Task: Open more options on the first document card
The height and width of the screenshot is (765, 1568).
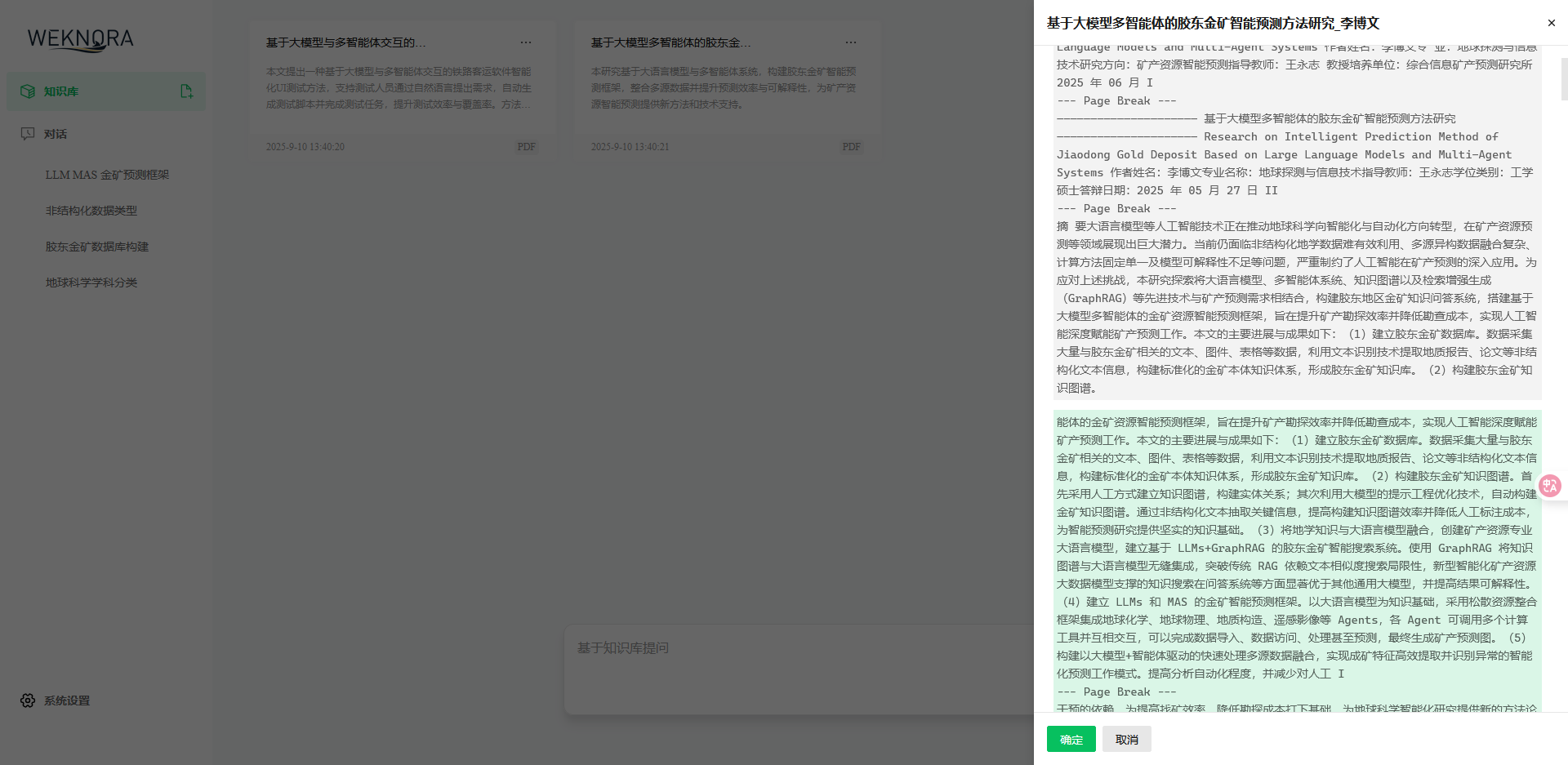Action: [x=526, y=42]
